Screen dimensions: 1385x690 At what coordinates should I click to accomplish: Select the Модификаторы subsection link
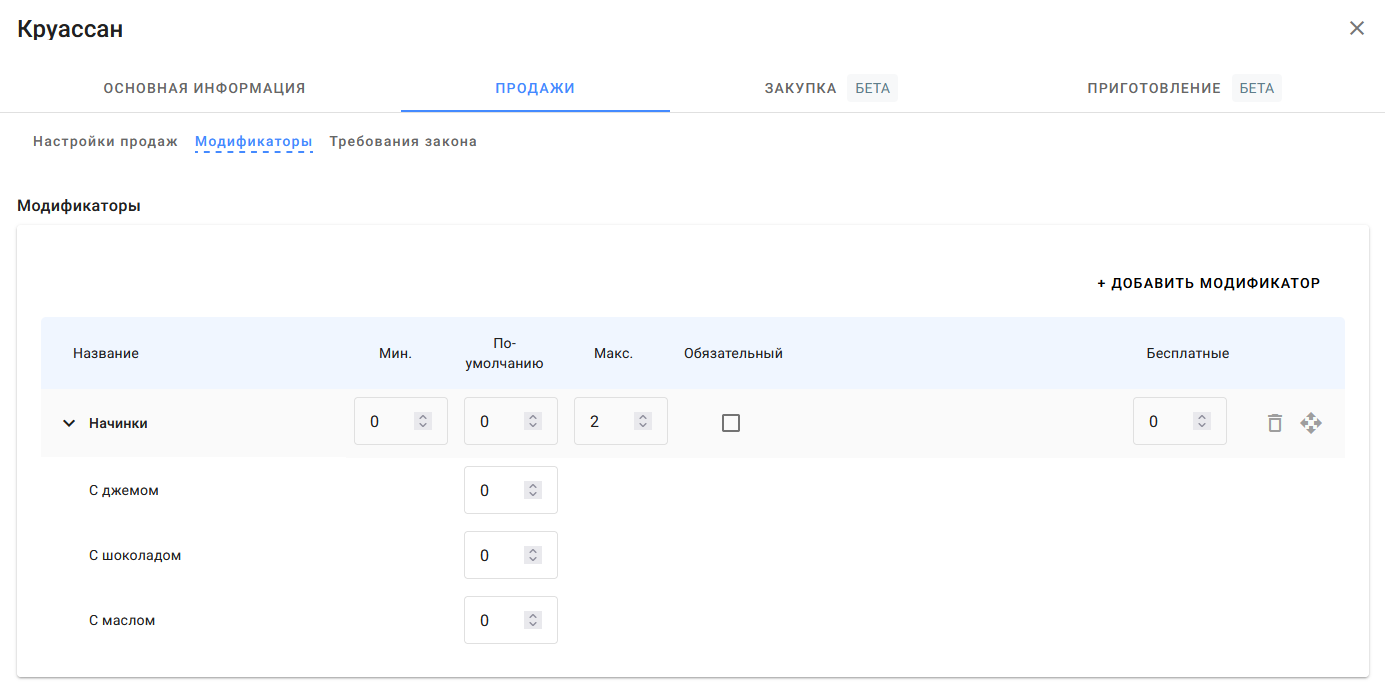tap(253, 141)
